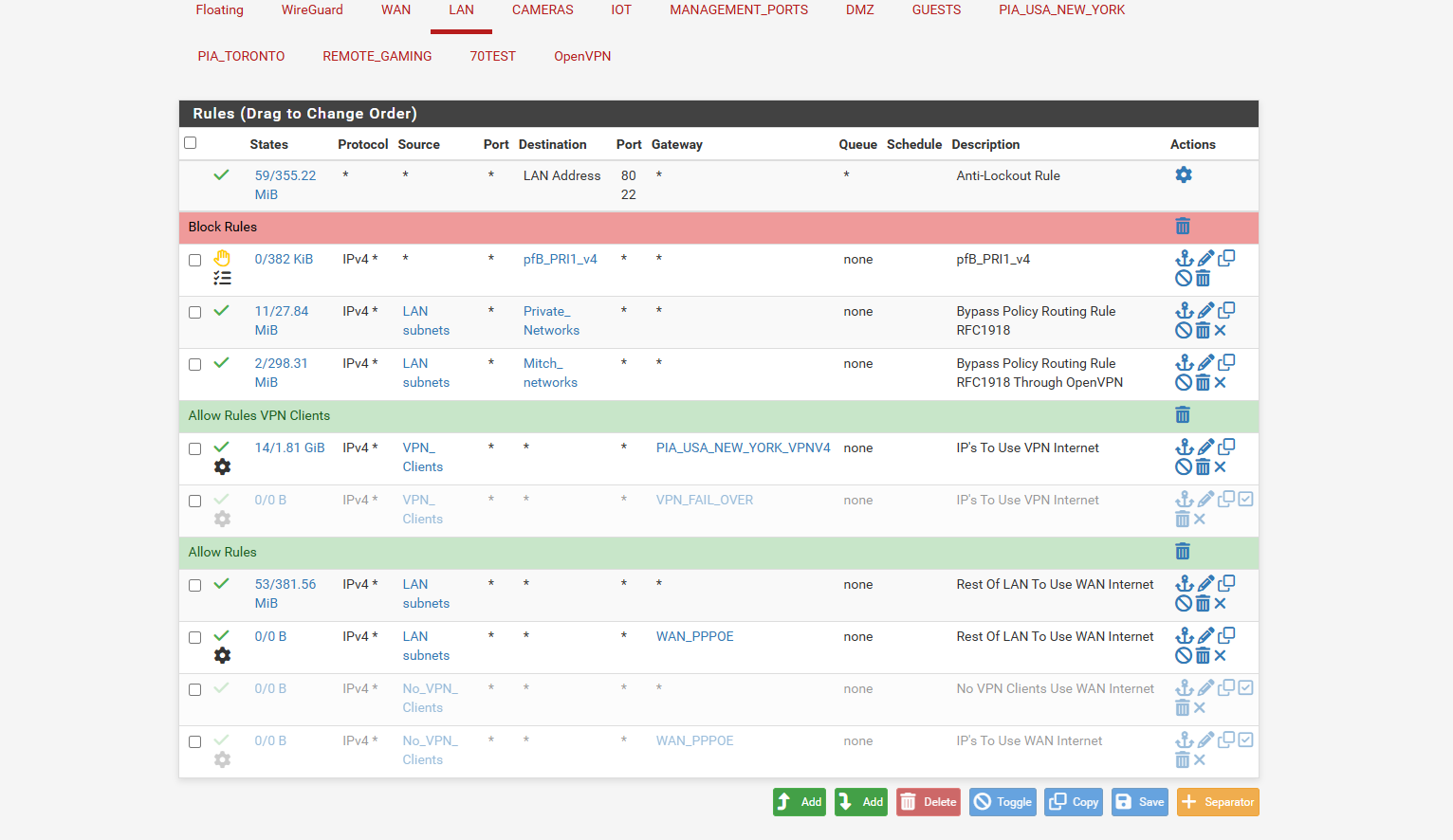Enable the VPN_FAIL_OVER rule
The width and height of the screenshot is (1453, 840).
1246,499
